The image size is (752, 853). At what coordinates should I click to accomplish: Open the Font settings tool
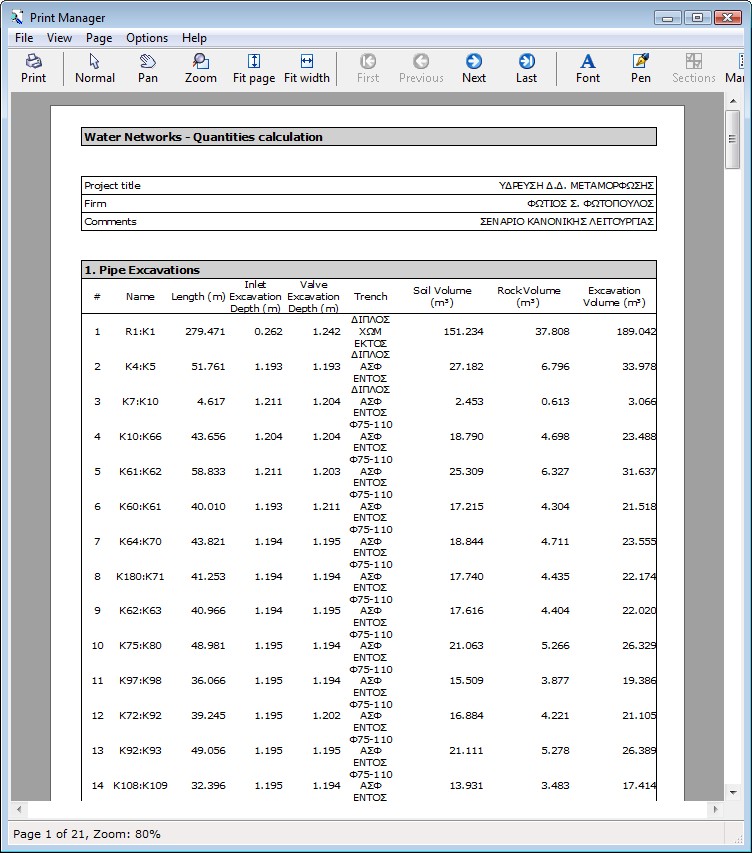pyautogui.click(x=588, y=68)
